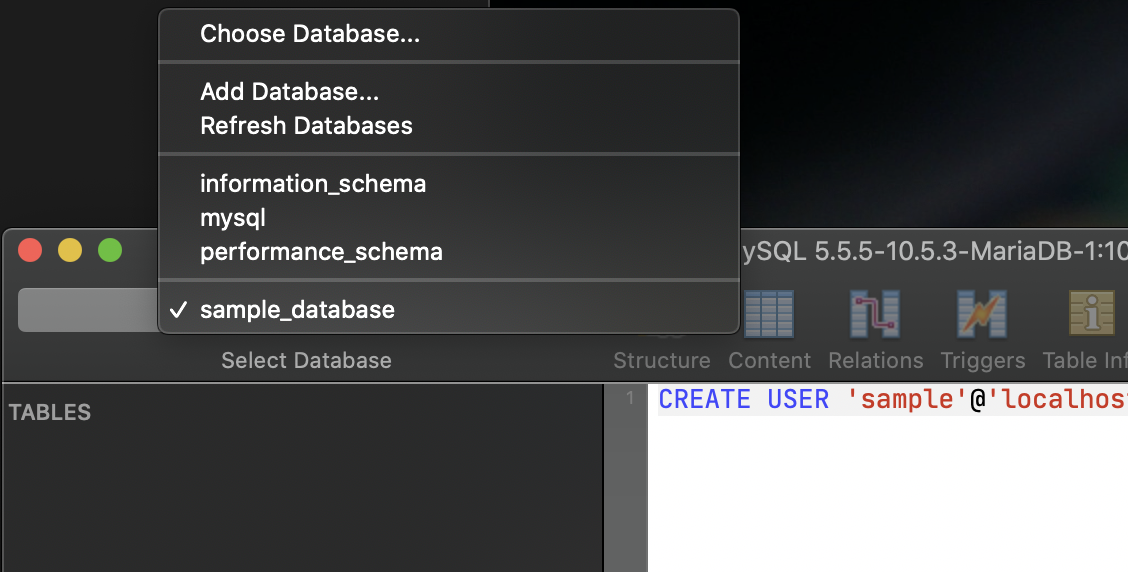Select Refresh Databases from the menu
The image size is (1128, 572).
[x=306, y=126]
